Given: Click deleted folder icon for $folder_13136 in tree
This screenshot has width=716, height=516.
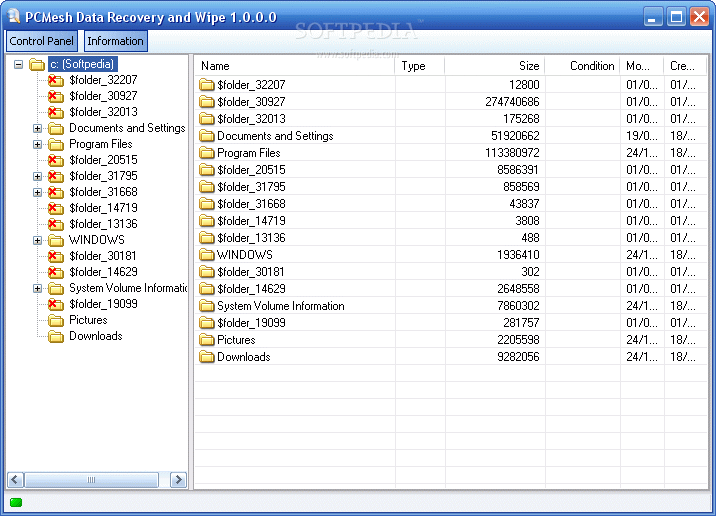Looking at the screenshot, I should click(x=56, y=224).
